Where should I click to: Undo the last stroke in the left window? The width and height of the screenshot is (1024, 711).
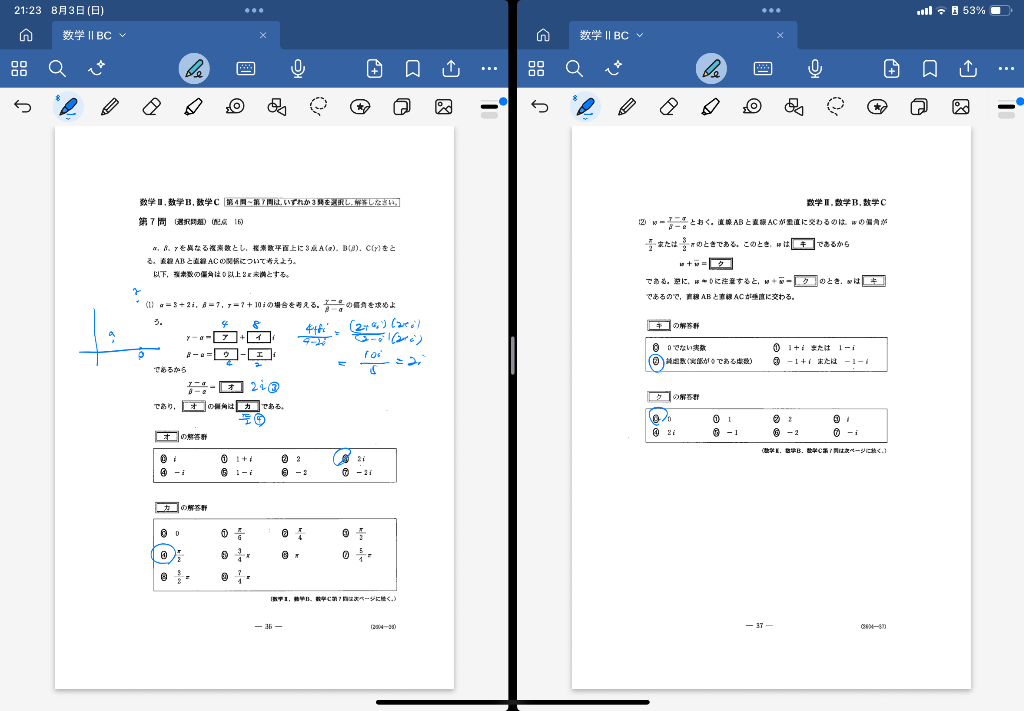tap(23, 106)
